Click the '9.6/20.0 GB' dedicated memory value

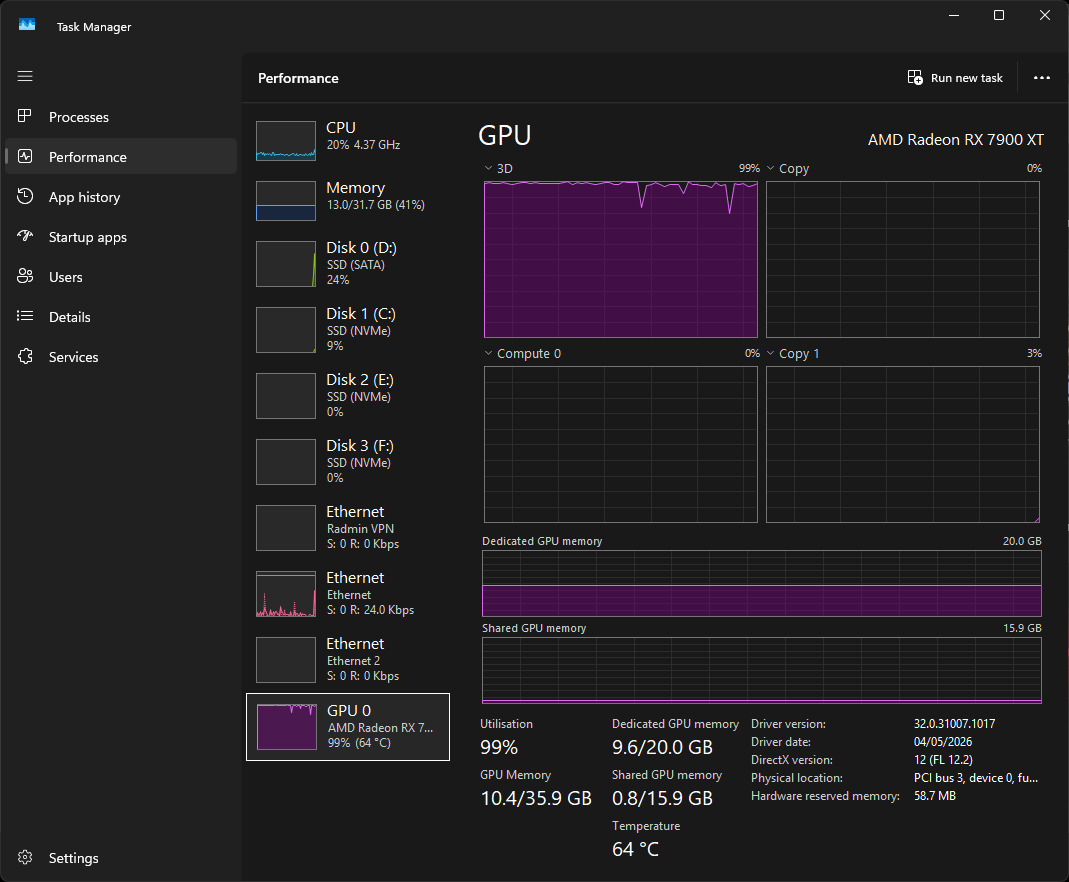point(662,747)
